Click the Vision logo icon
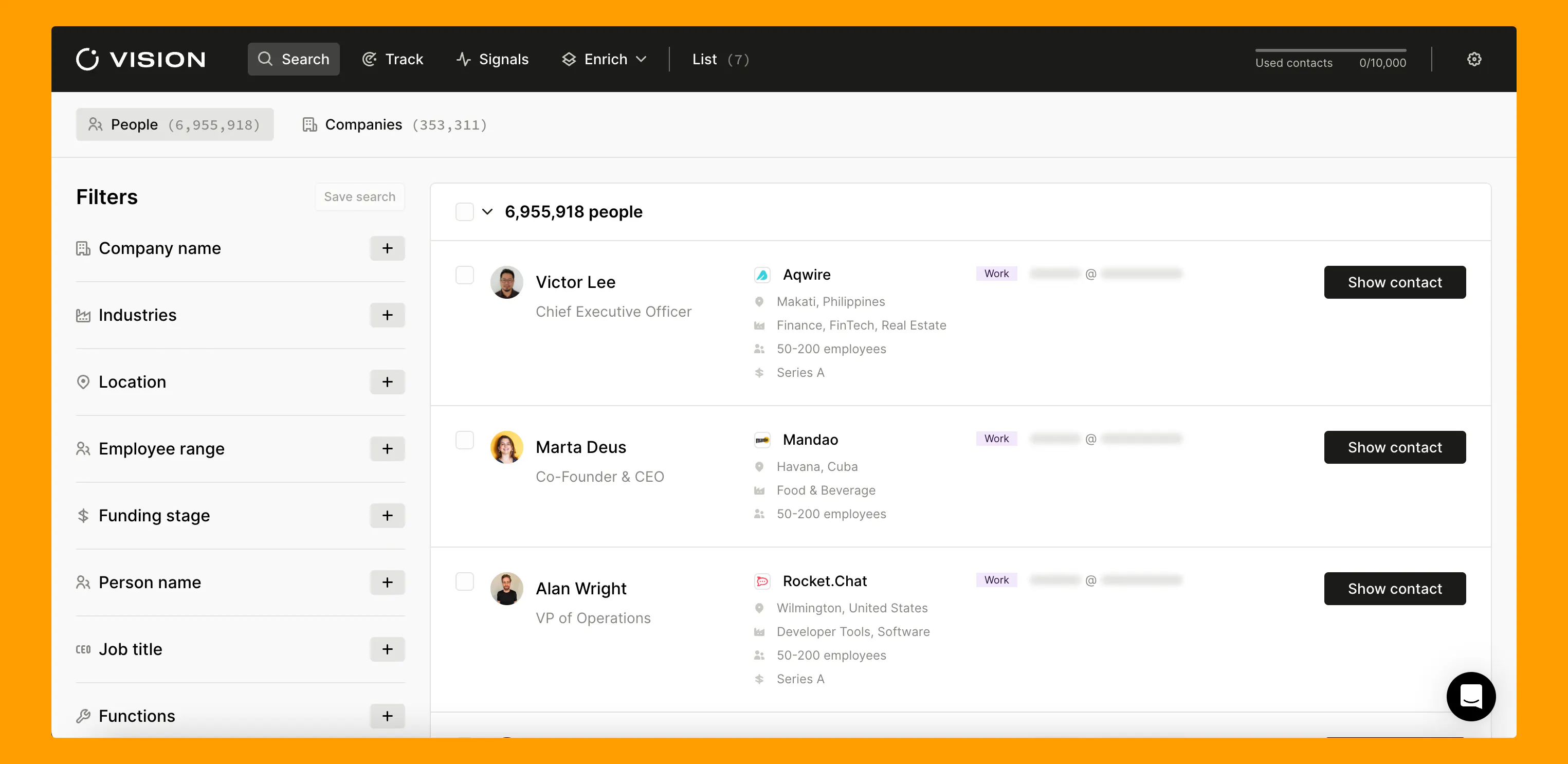1568x764 pixels. (x=87, y=59)
